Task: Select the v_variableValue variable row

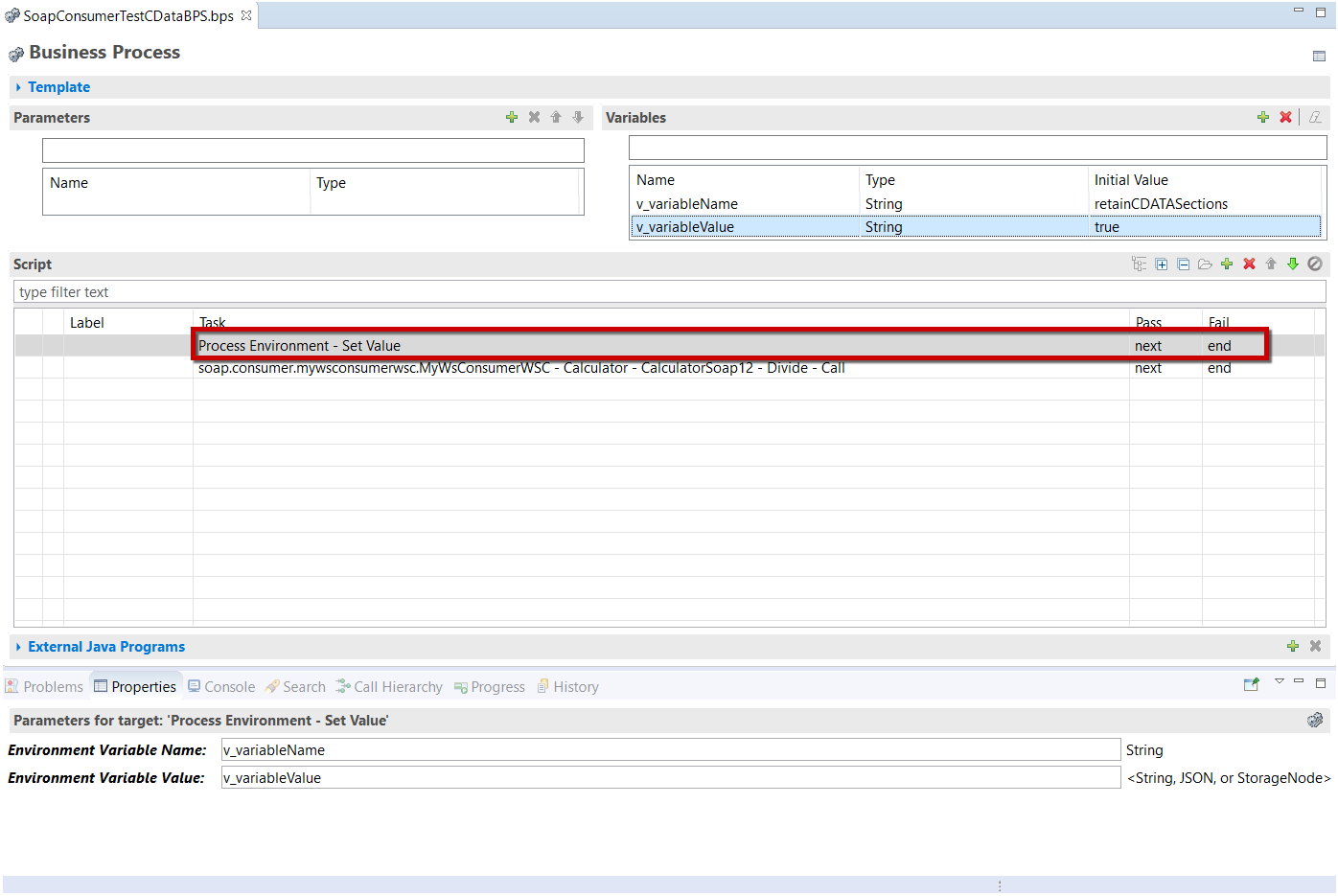Action: 976,227
